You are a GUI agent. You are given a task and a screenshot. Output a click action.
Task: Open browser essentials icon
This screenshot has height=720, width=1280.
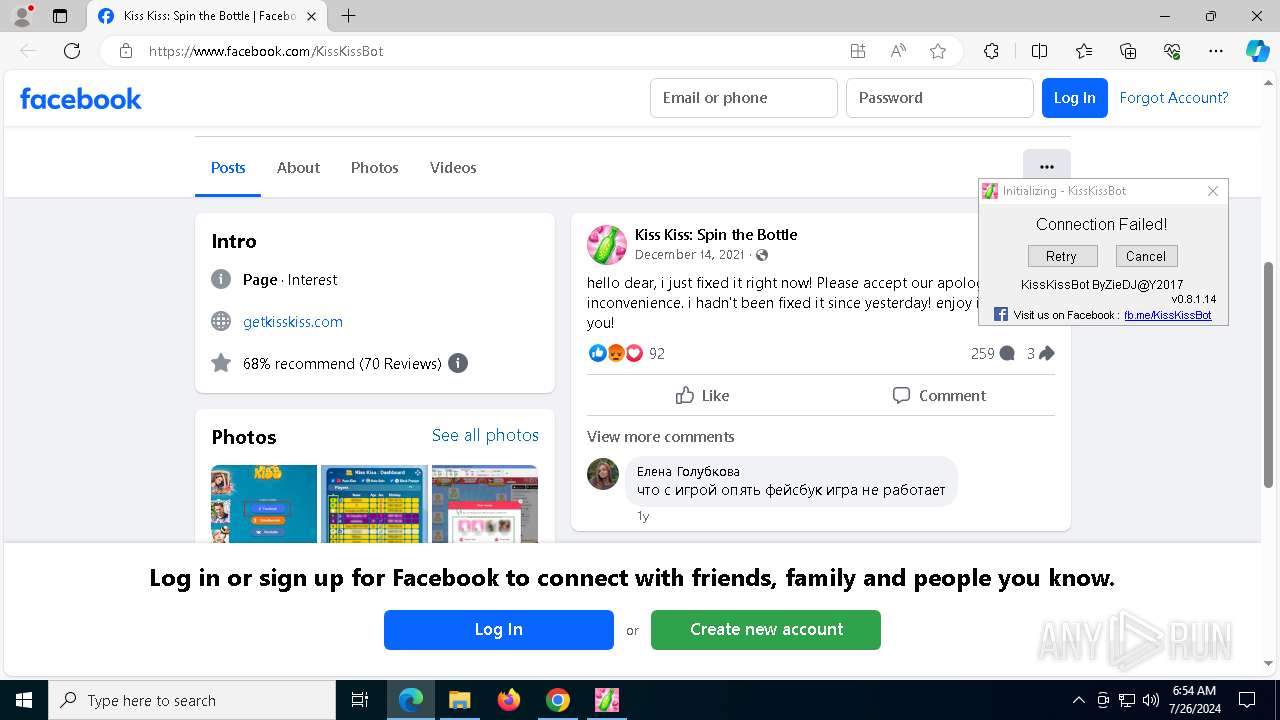[x=1172, y=51]
